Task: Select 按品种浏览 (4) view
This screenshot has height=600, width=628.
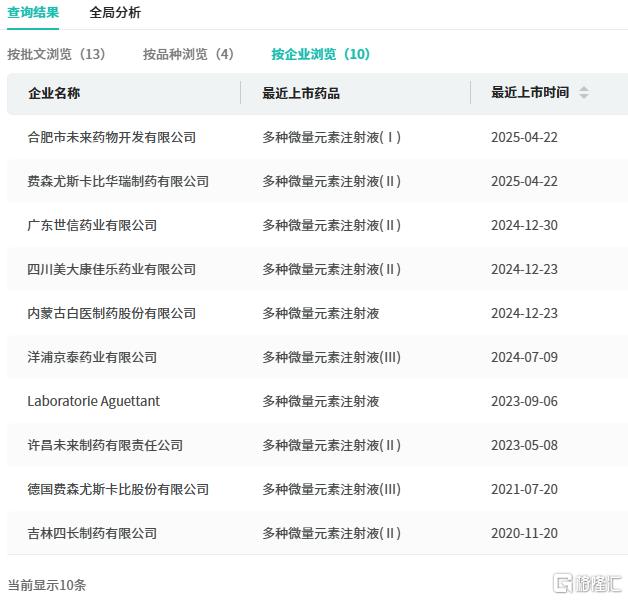Action: point(189,54)
